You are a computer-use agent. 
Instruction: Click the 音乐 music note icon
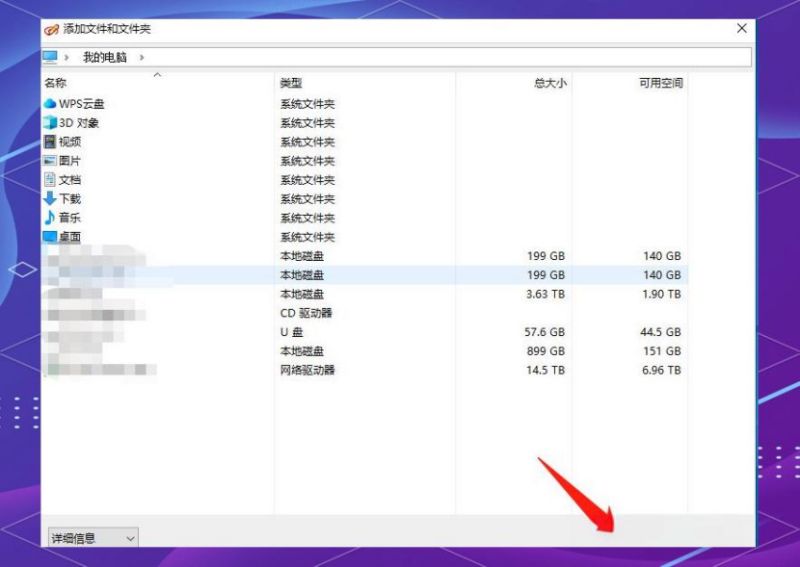[50, 217]
